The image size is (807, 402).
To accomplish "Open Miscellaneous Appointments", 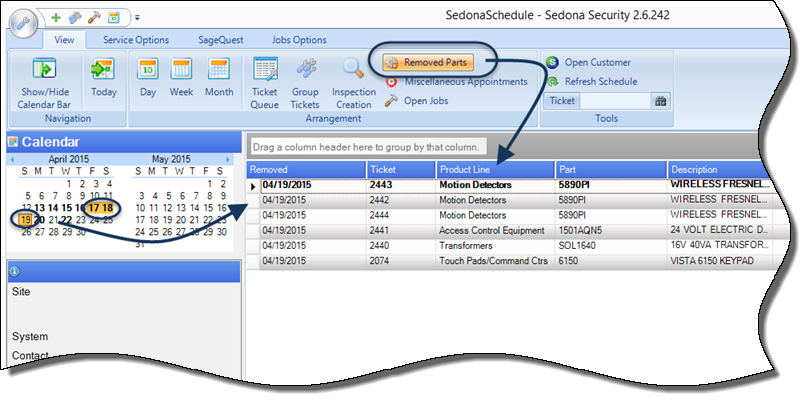I will 456,82.
